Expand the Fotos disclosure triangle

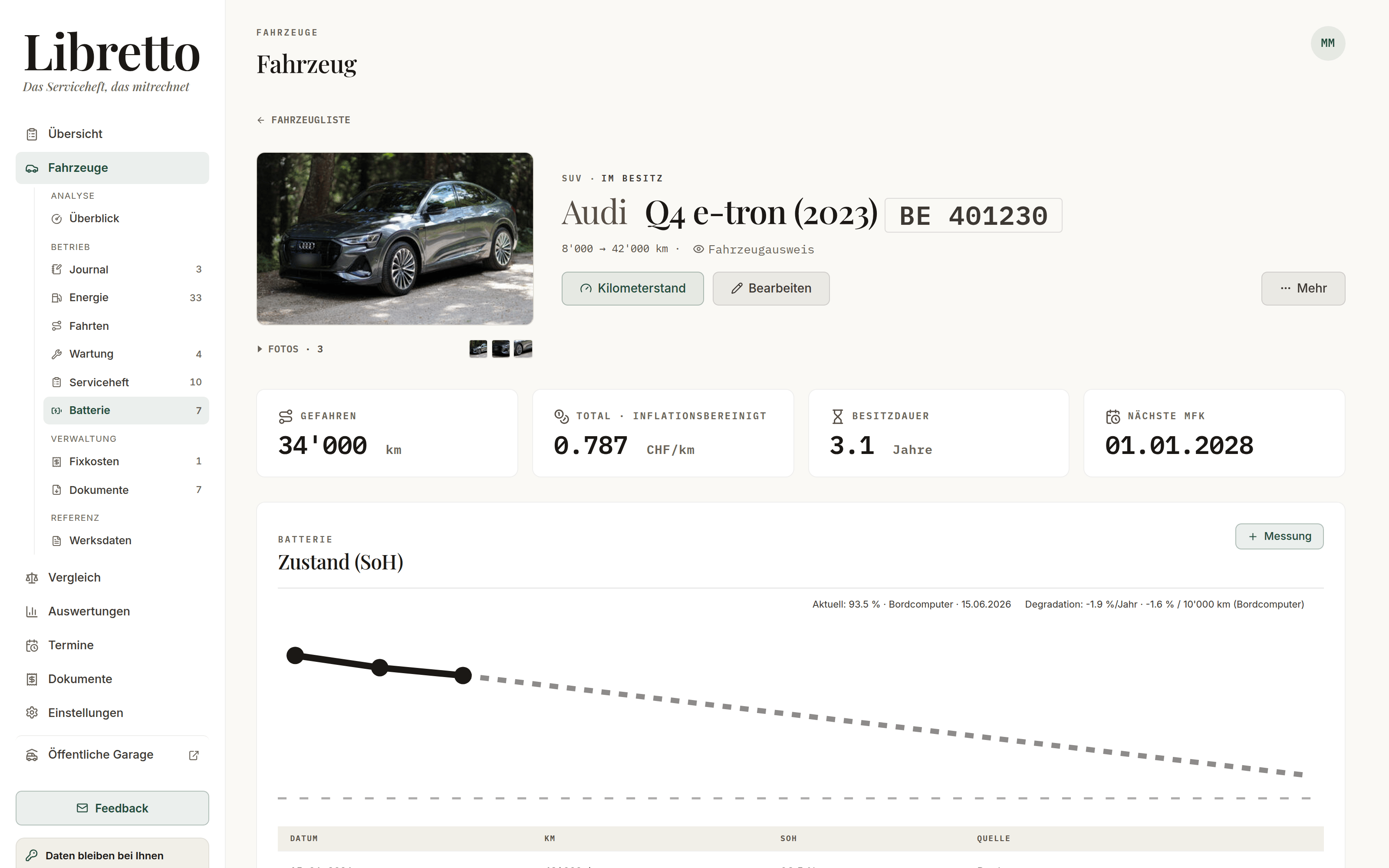click(260, 349)
